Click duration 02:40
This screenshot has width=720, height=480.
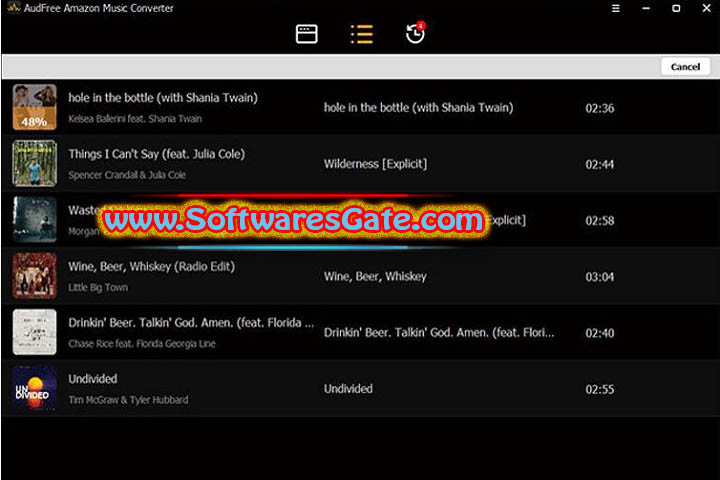point(599,333)
